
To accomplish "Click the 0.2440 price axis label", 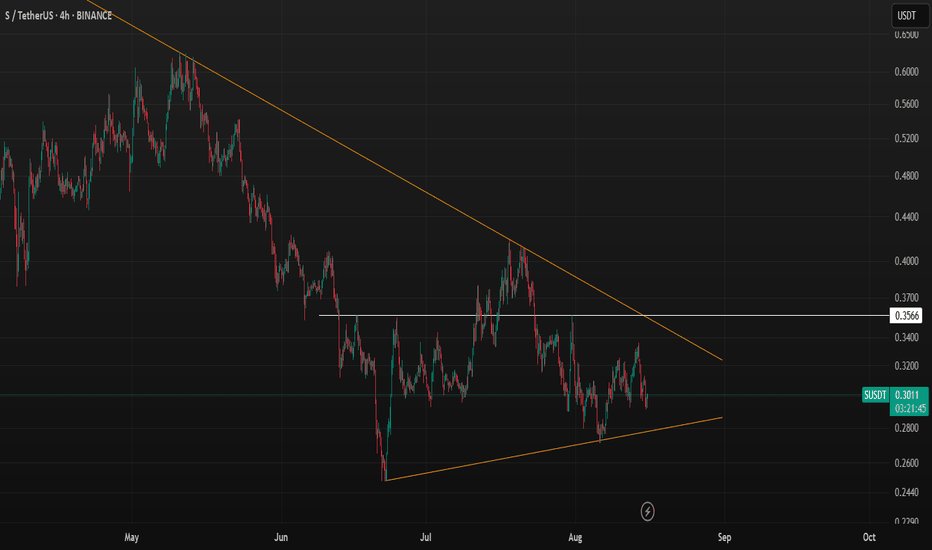I will click(906, 492).
